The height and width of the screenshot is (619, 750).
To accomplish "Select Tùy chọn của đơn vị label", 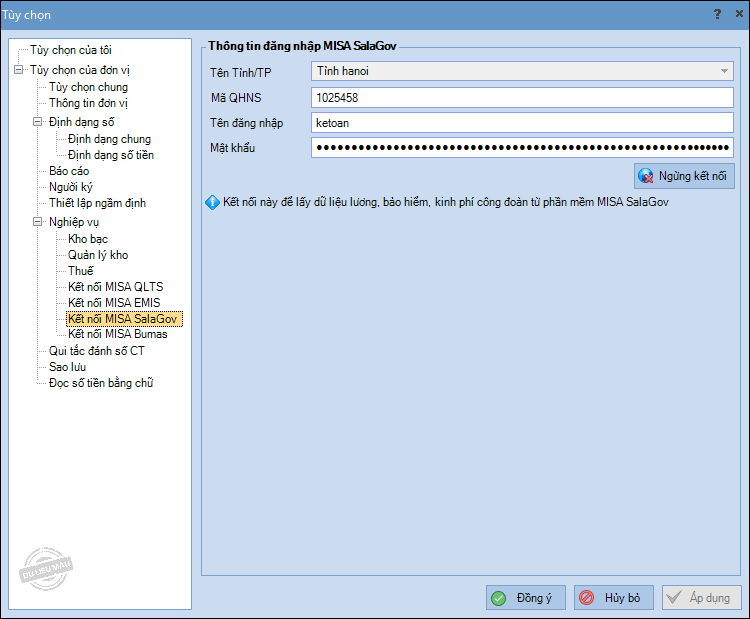I will pyautogui.click(x=80, y=70).
